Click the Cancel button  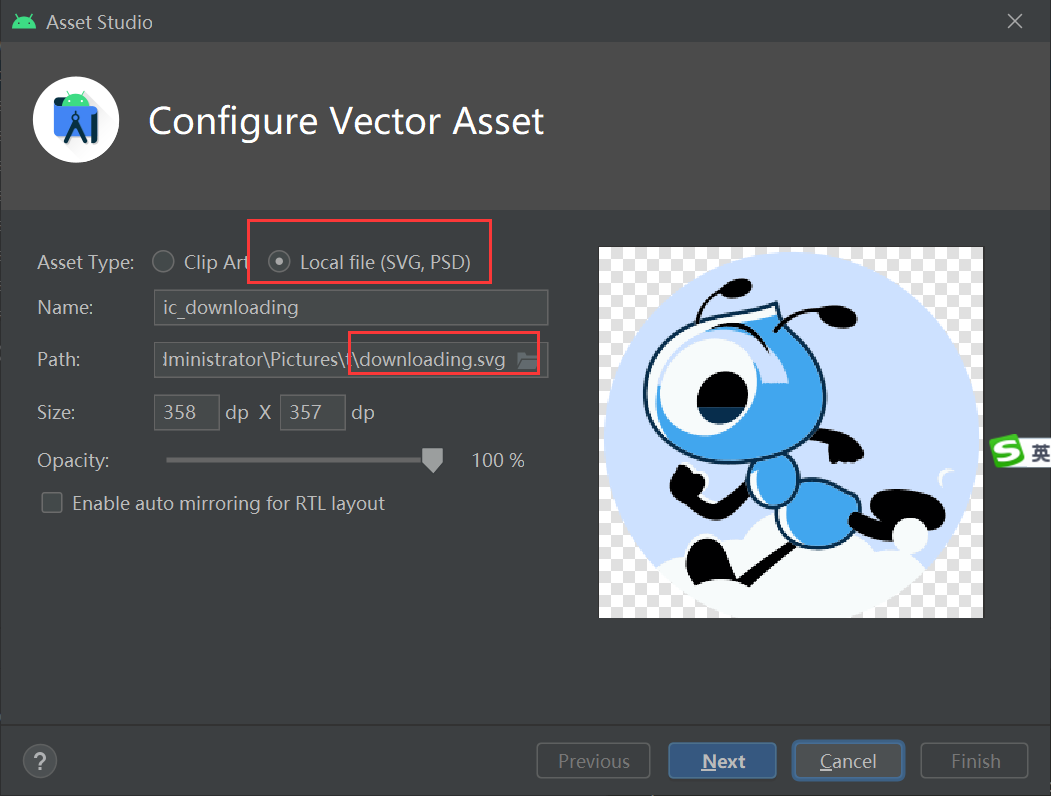[x=848, y=761]
